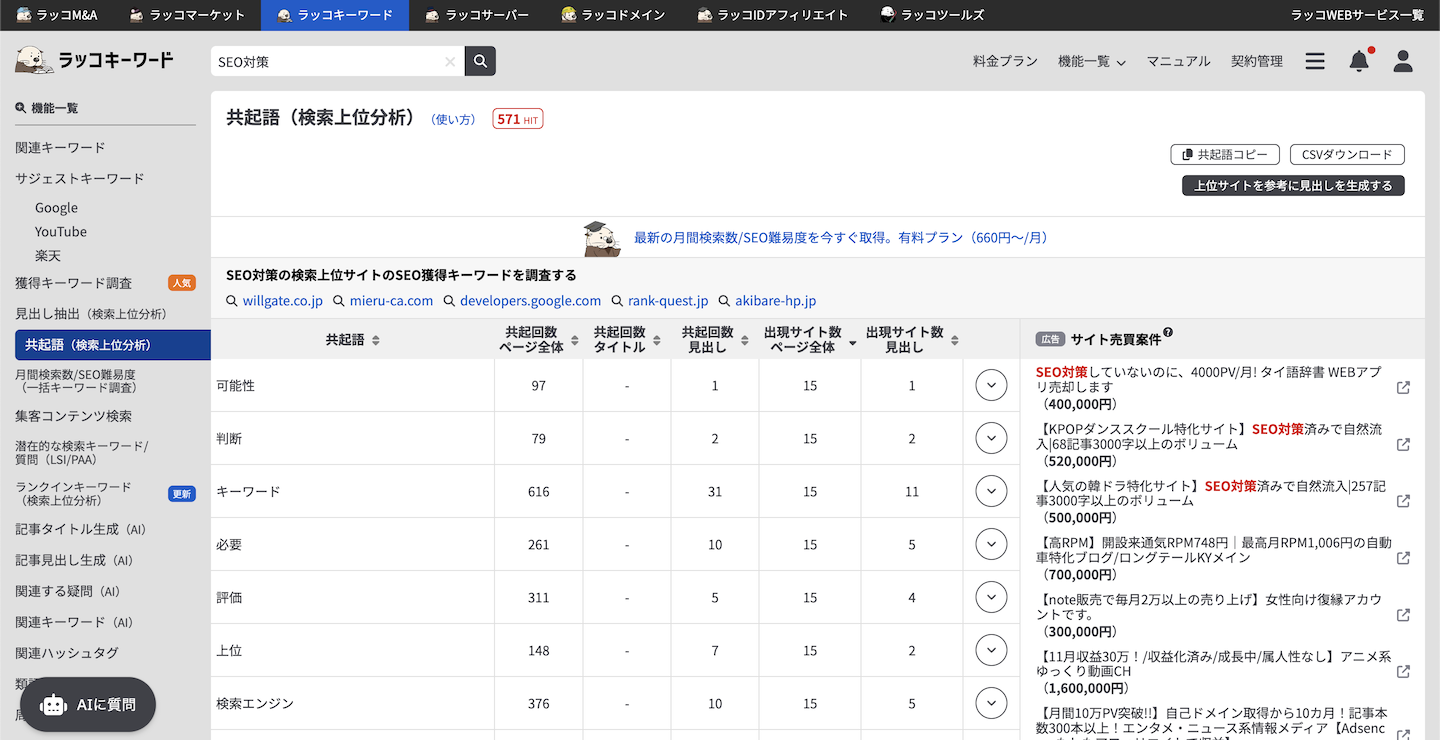Click the graduate otter mascot icon
This screenshot has height=740, width=1440.
point(603,238)
